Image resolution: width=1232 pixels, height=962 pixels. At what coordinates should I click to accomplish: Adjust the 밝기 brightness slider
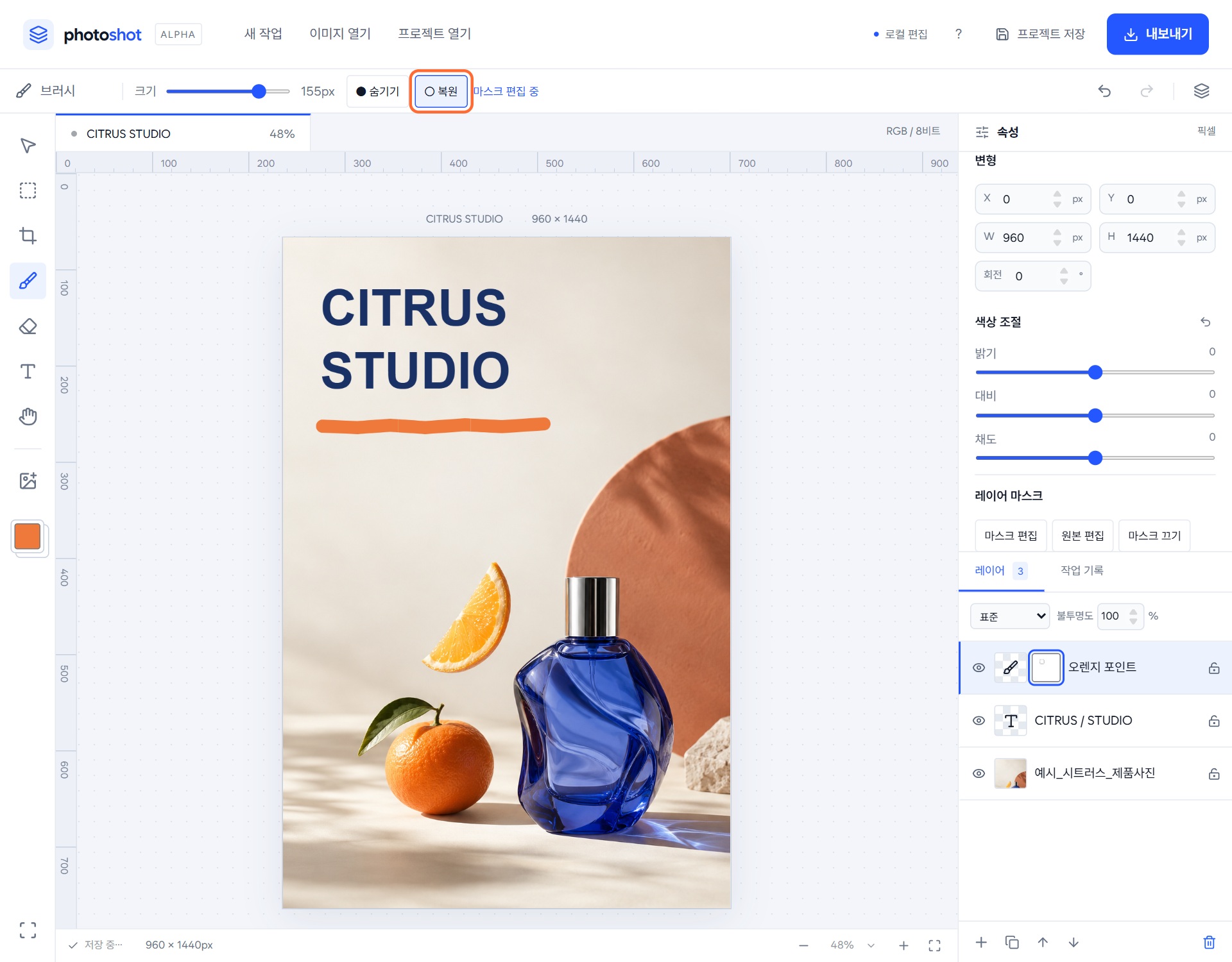[1095, 373]
